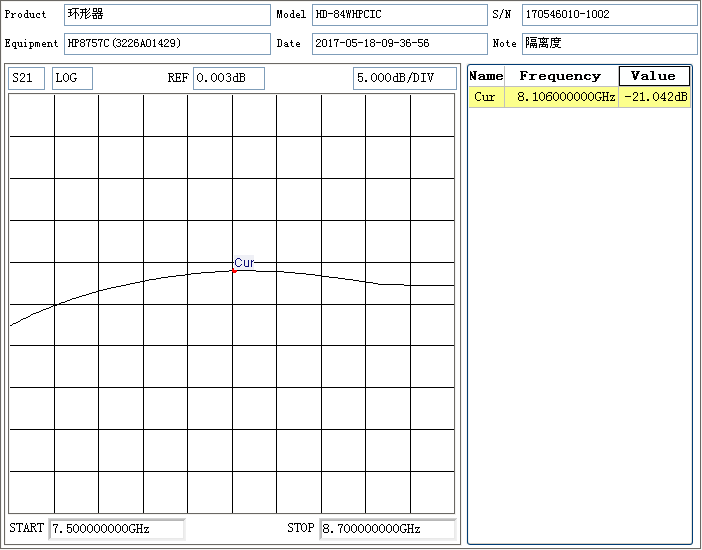Image resolution: width=702 pixels, height=550 pixels.
Task: Click the S/N label
Action: click(501, 15)
